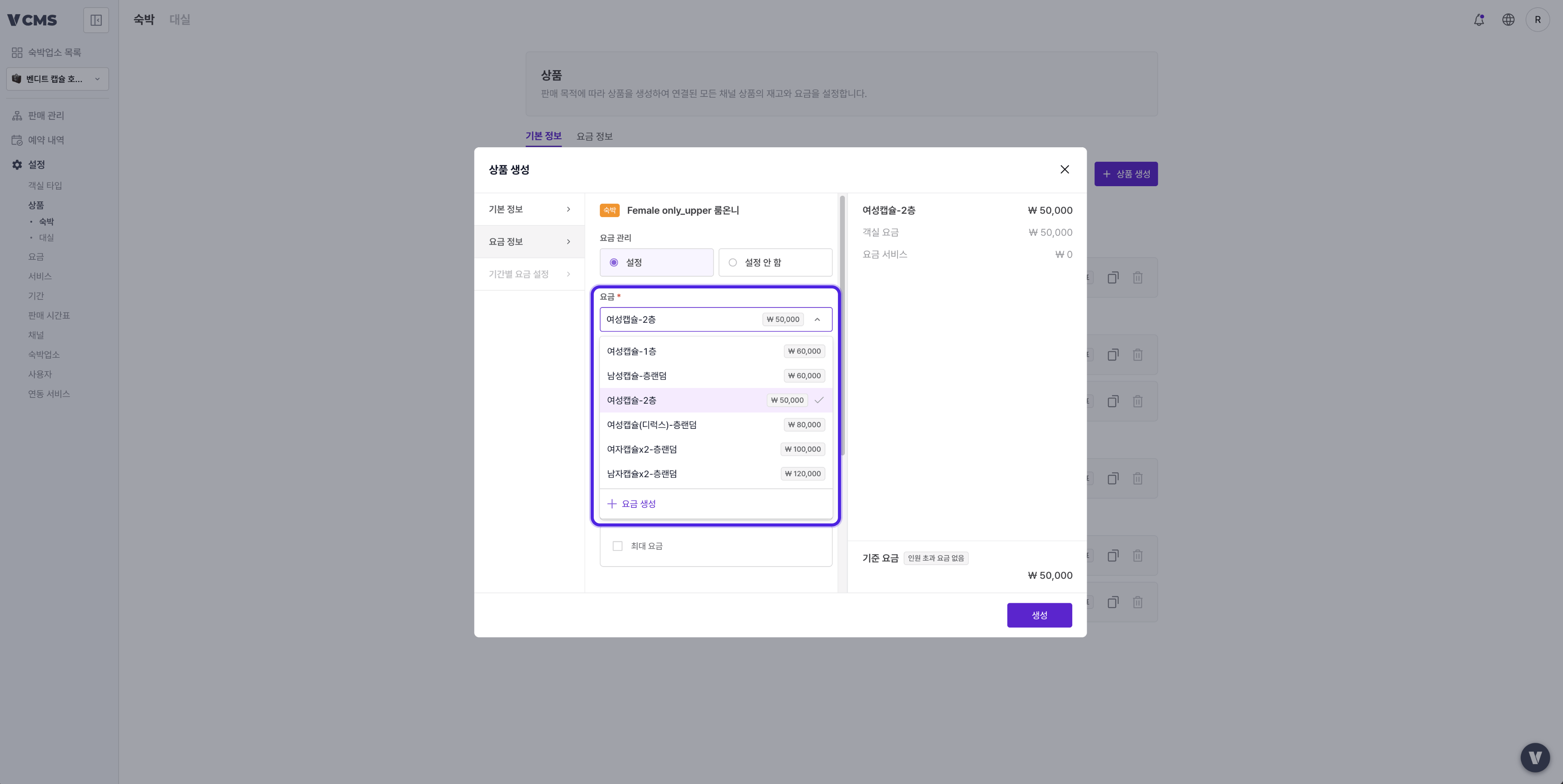
Task: Click the 설정 gear icon
Action: [17, 164]
